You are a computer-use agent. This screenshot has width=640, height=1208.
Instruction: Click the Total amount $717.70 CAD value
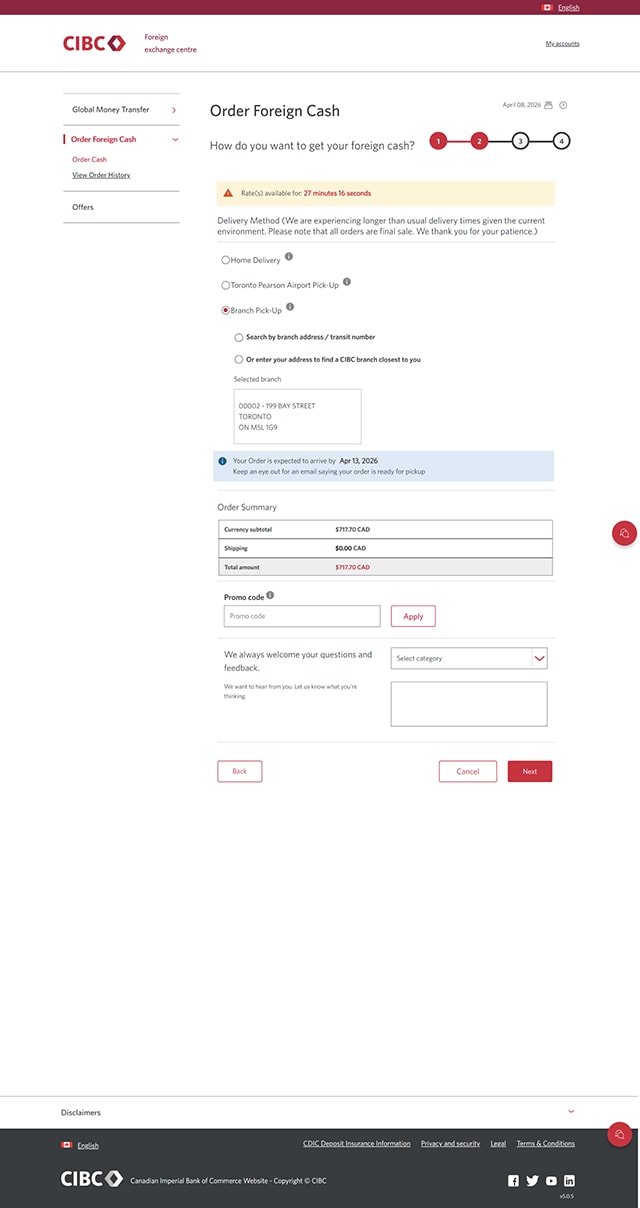352,567
